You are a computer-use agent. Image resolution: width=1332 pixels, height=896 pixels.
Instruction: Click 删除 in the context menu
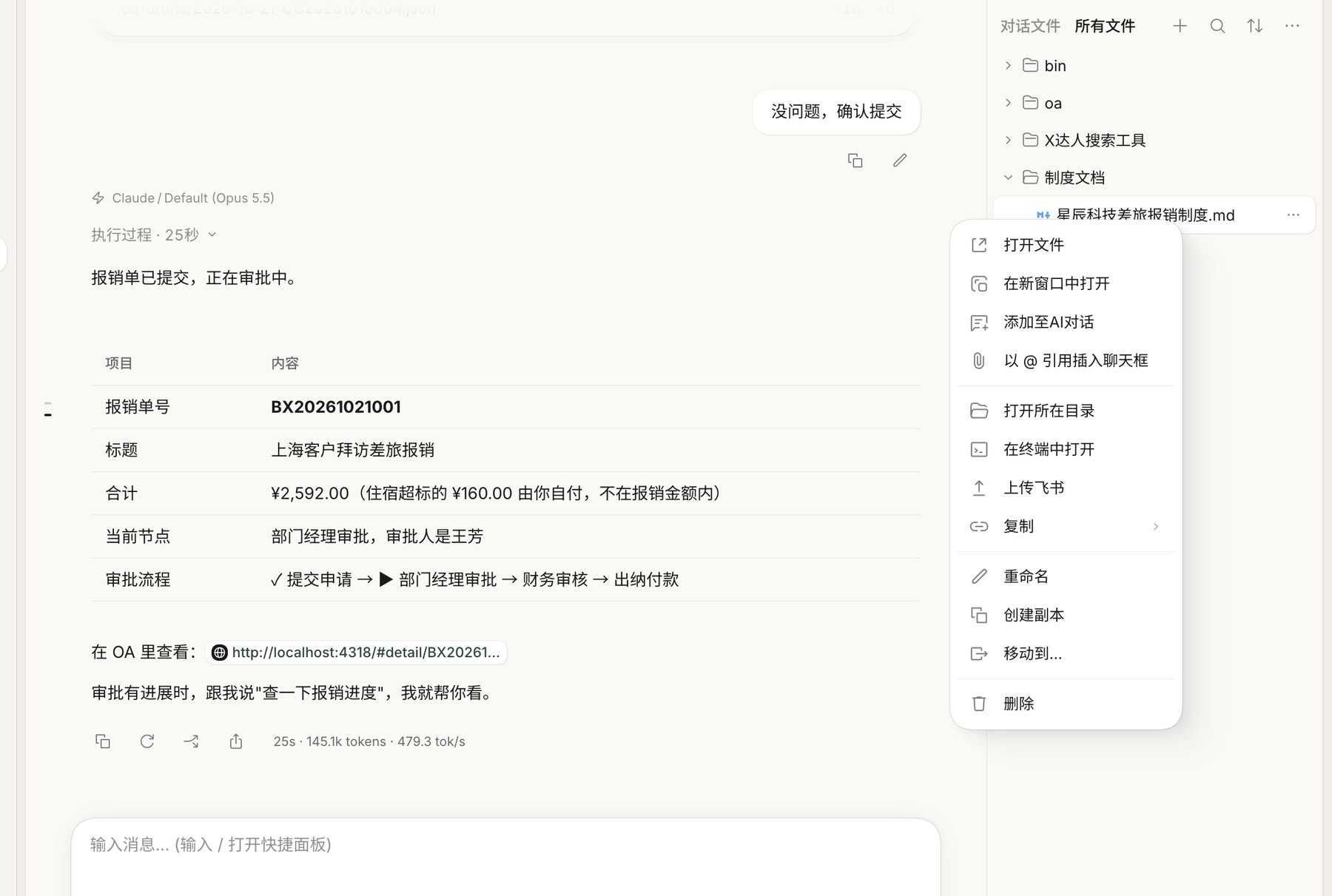point(1066,704)
